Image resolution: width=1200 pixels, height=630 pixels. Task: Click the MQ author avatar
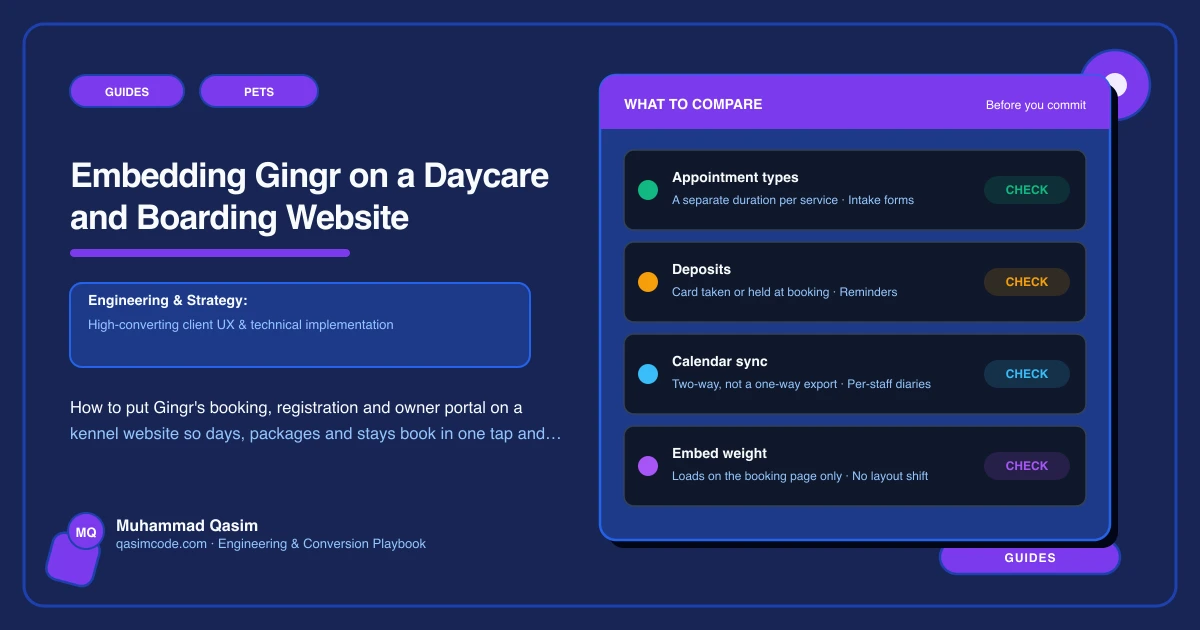86,532
